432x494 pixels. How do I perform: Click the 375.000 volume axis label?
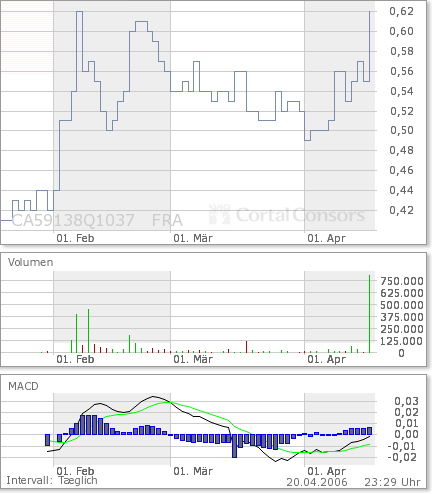(x=402, y=317)
